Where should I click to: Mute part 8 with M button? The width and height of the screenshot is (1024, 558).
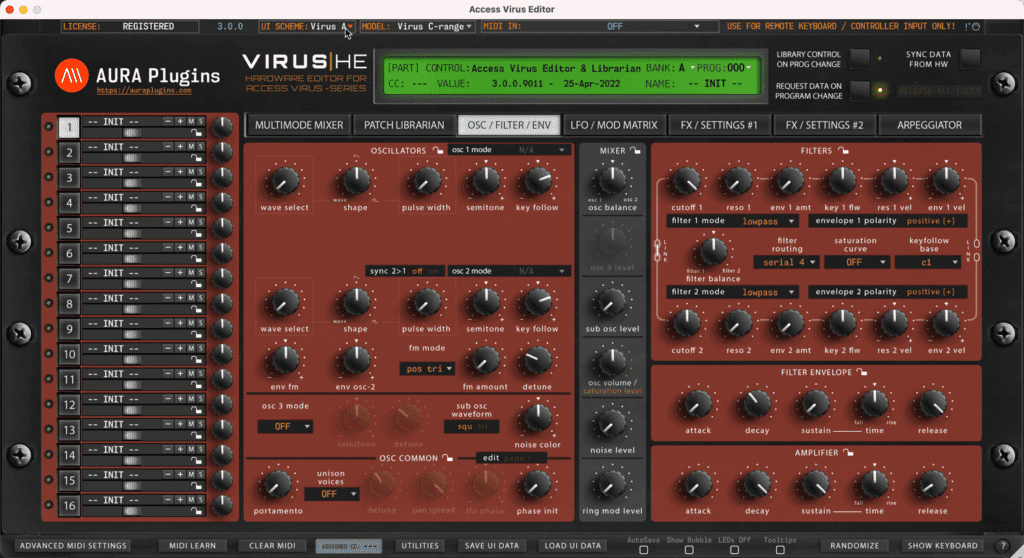pos(191,298)
